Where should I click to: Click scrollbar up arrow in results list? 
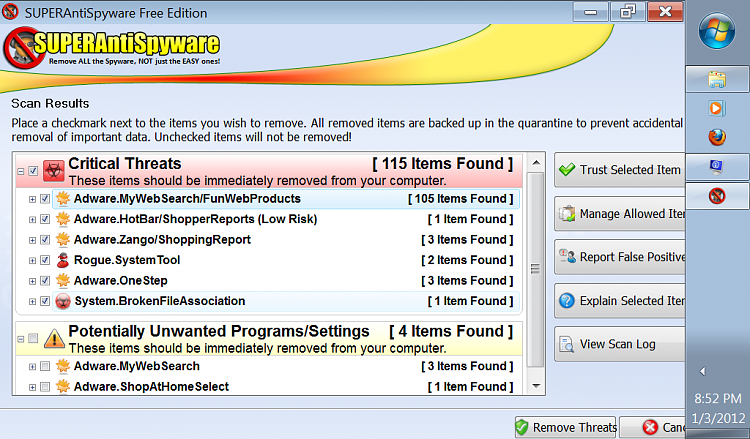pos(536,163)
